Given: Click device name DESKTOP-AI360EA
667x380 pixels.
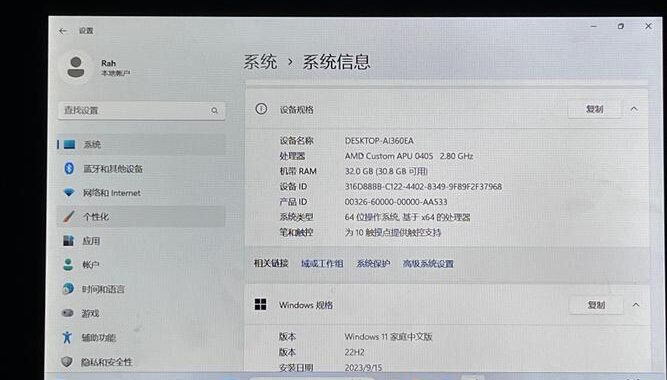Looking at the screenshot, I should pos(379,140).
